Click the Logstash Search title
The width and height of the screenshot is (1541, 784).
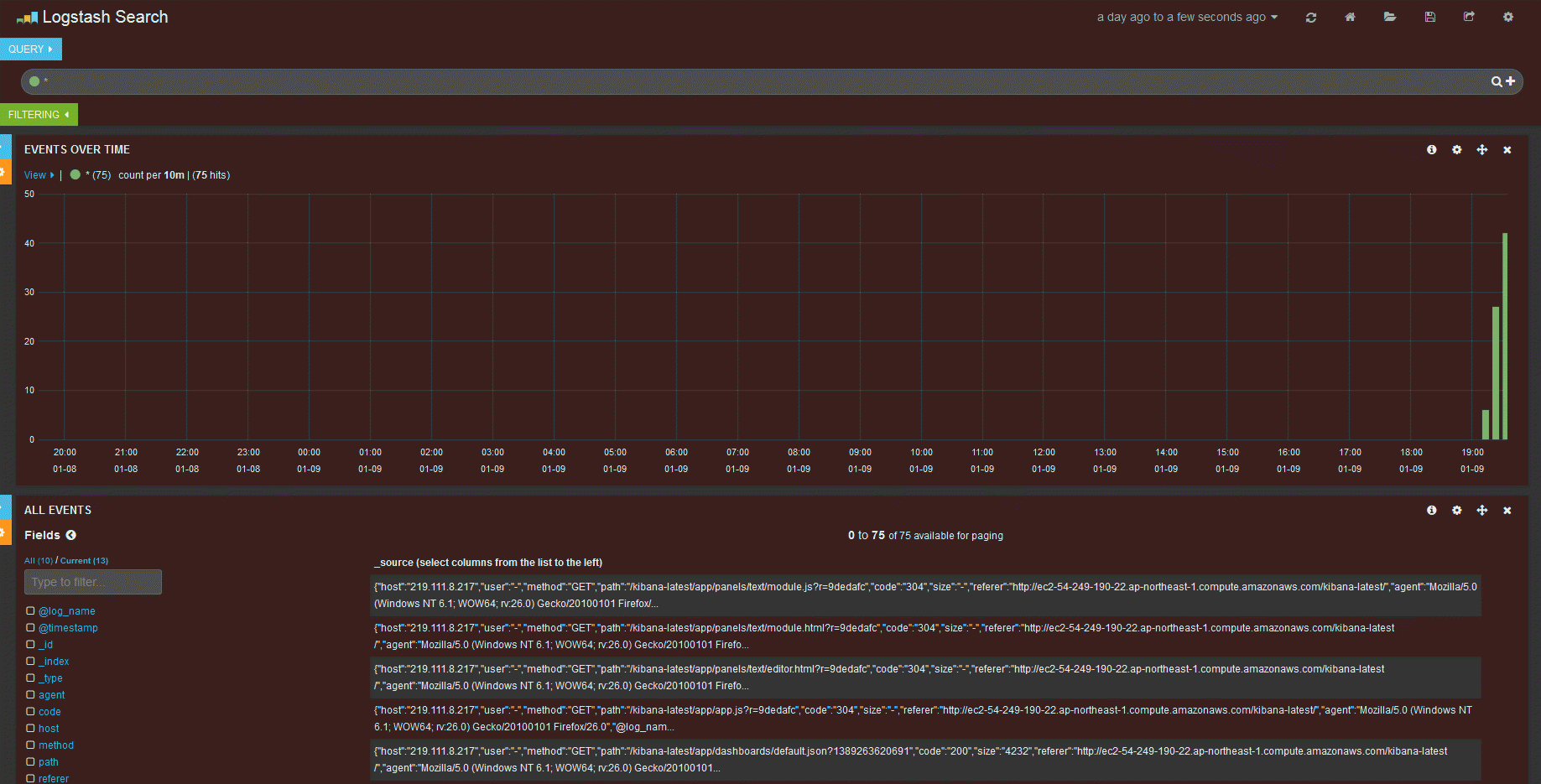click(105, 17)
